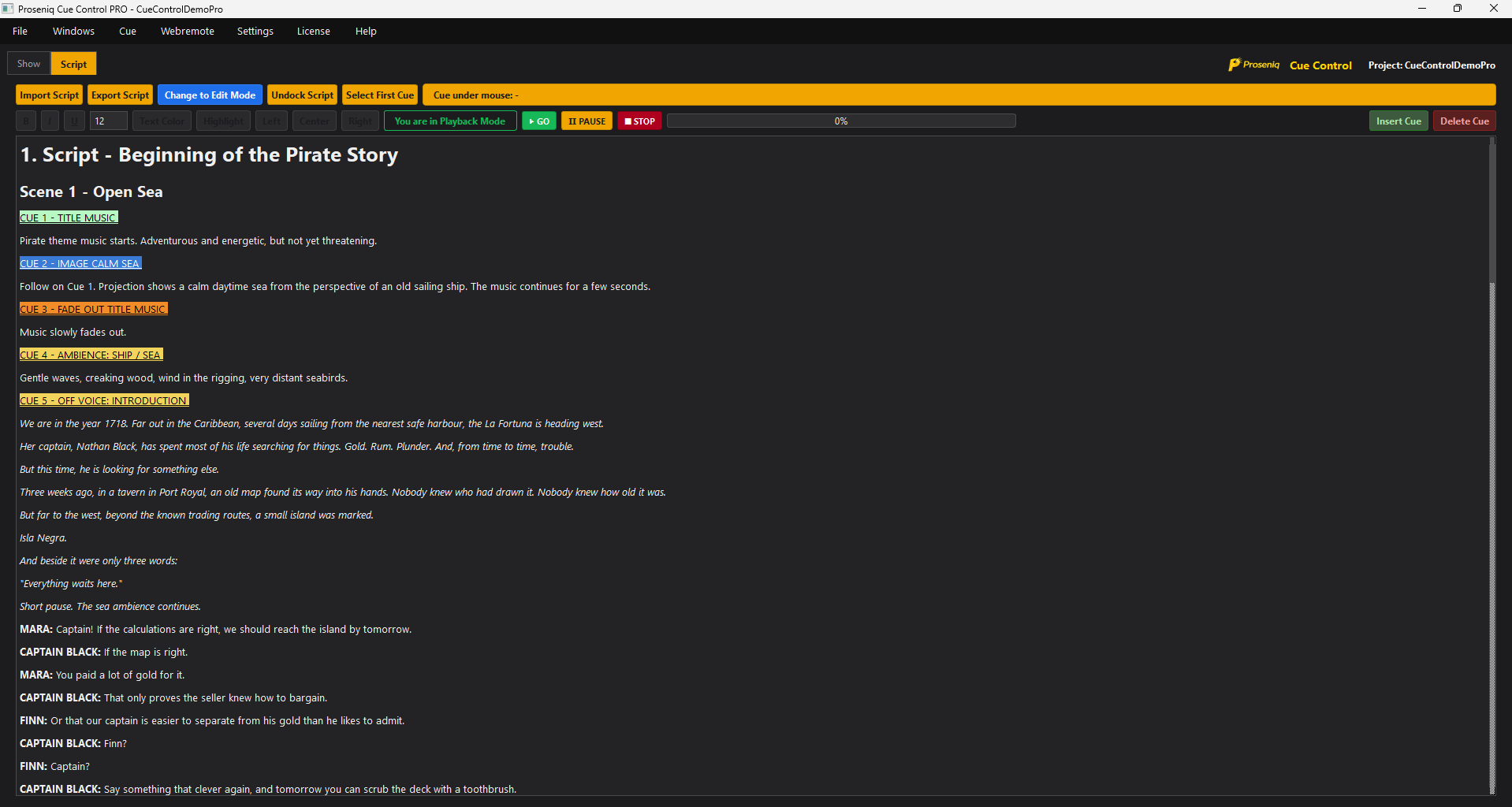
Task: Open the Cue menu
Action: 128,31
